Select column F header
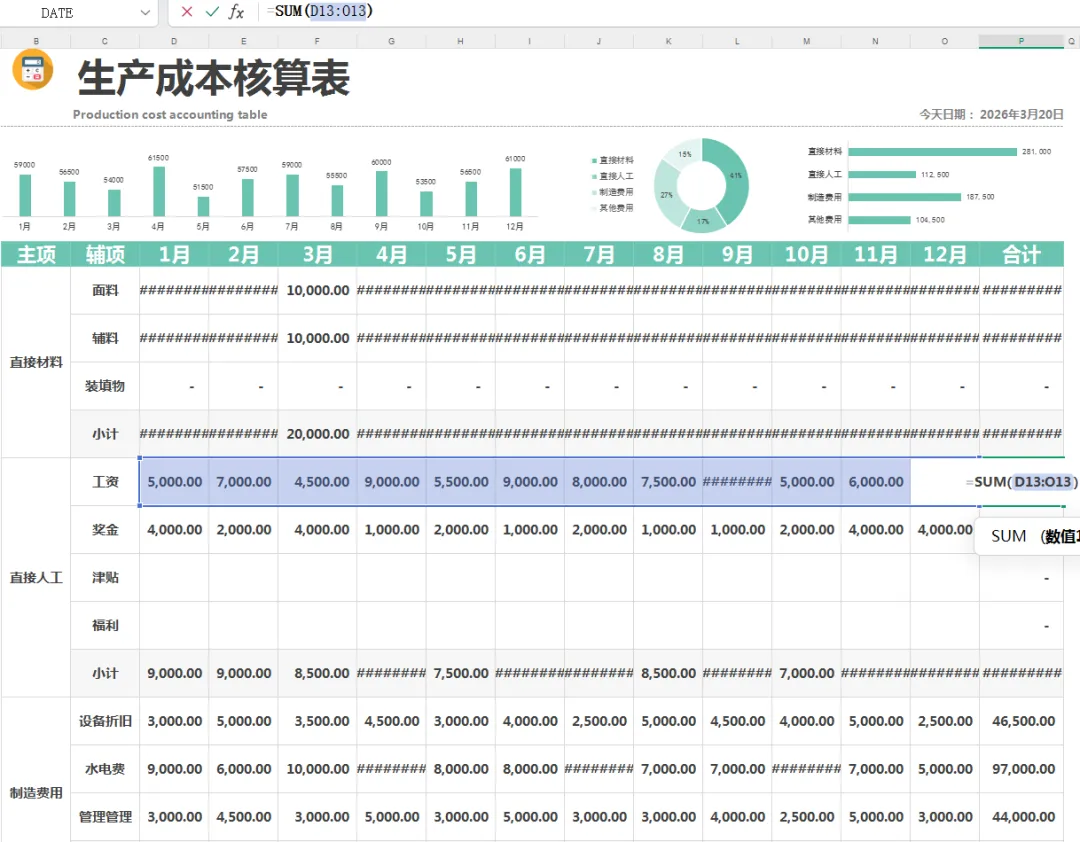 pos(317,41)
